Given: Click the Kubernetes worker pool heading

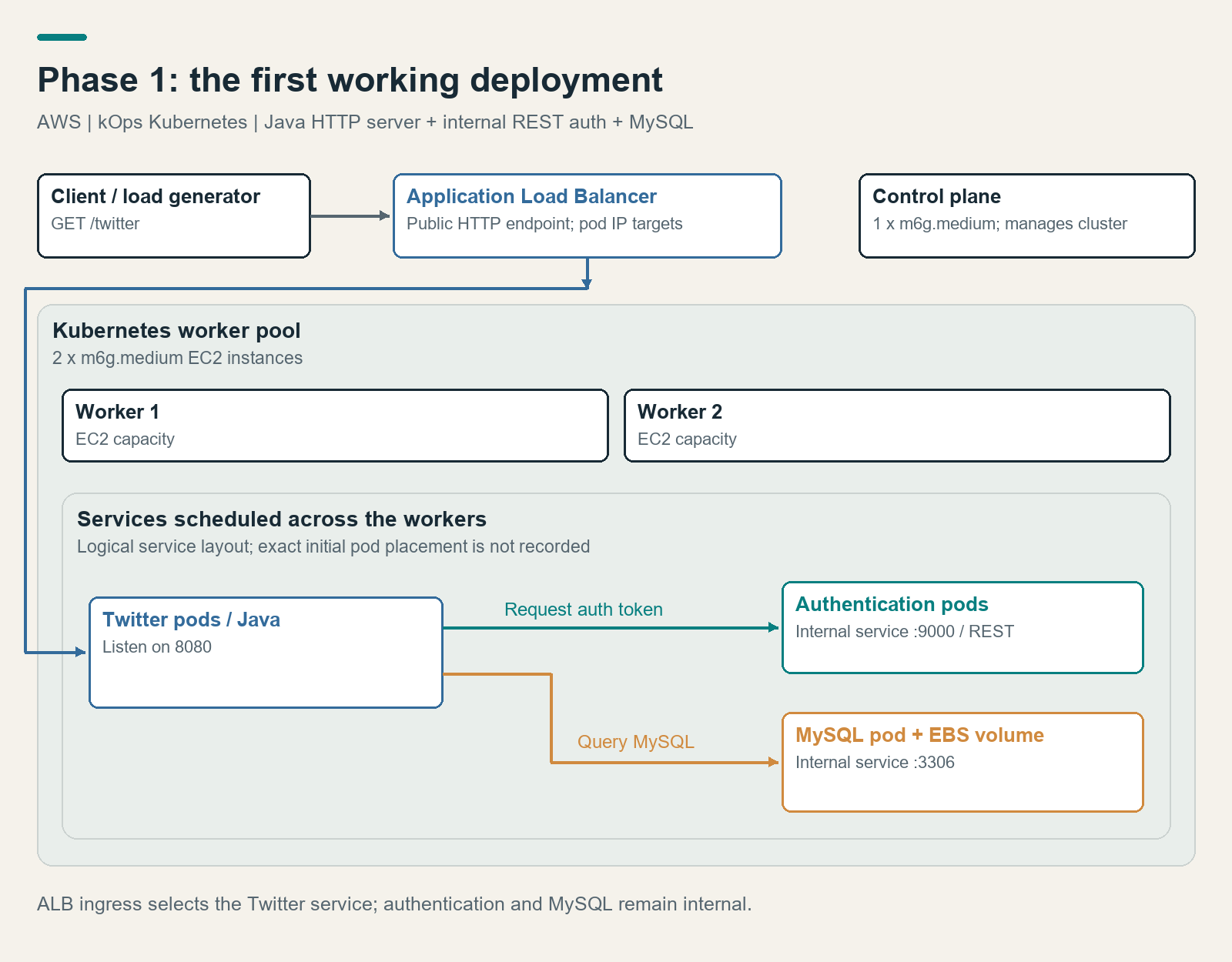Looking at the screenshot, I should (176, 331).
